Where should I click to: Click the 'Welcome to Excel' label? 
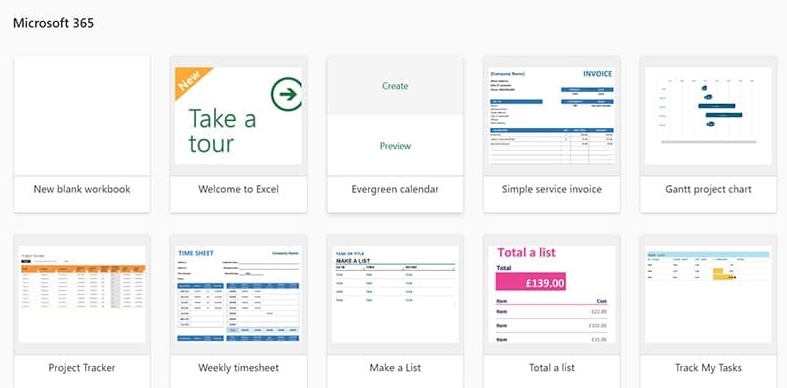(238, 189)
